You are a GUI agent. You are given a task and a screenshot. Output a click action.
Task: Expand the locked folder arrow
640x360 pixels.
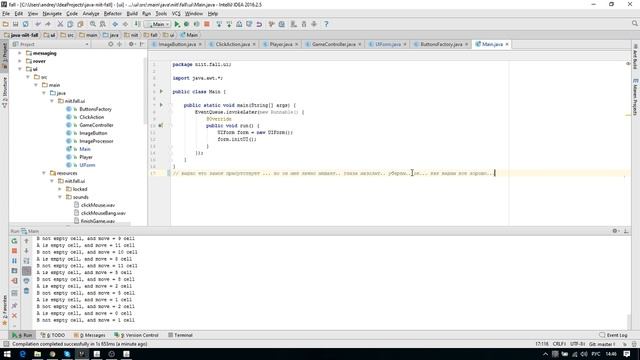60,189
